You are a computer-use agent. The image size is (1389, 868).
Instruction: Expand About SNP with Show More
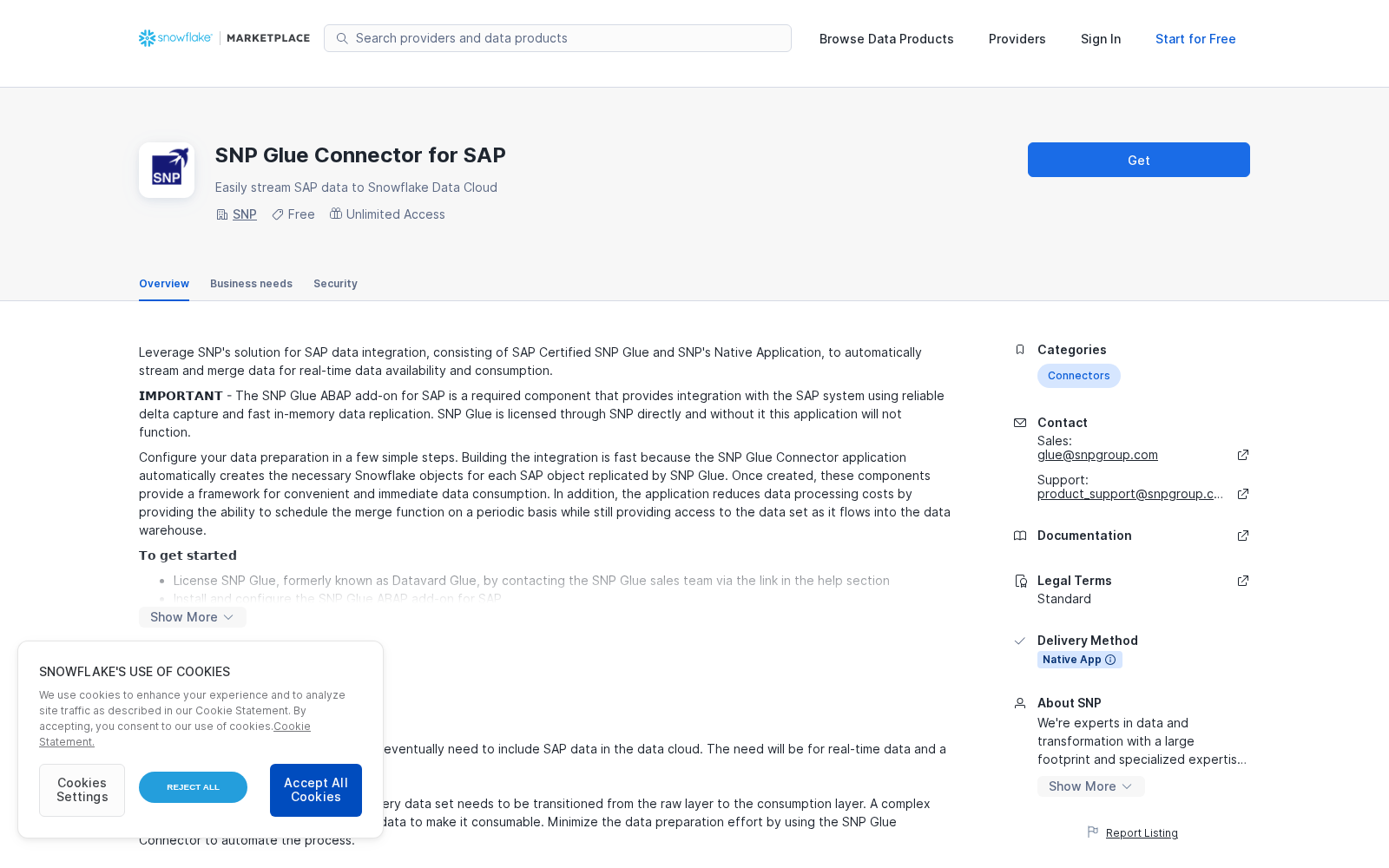coord(1091,786)
